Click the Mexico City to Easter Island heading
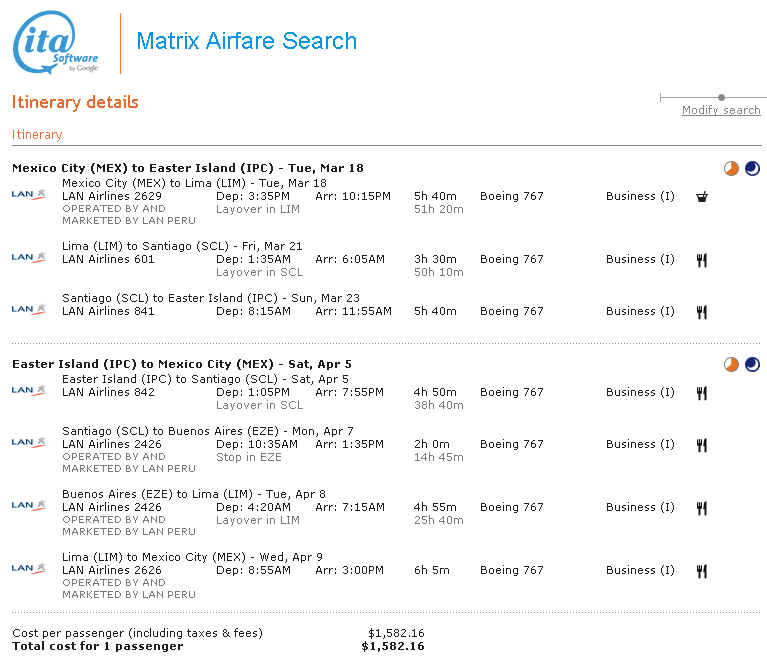 tap(188, 168)
